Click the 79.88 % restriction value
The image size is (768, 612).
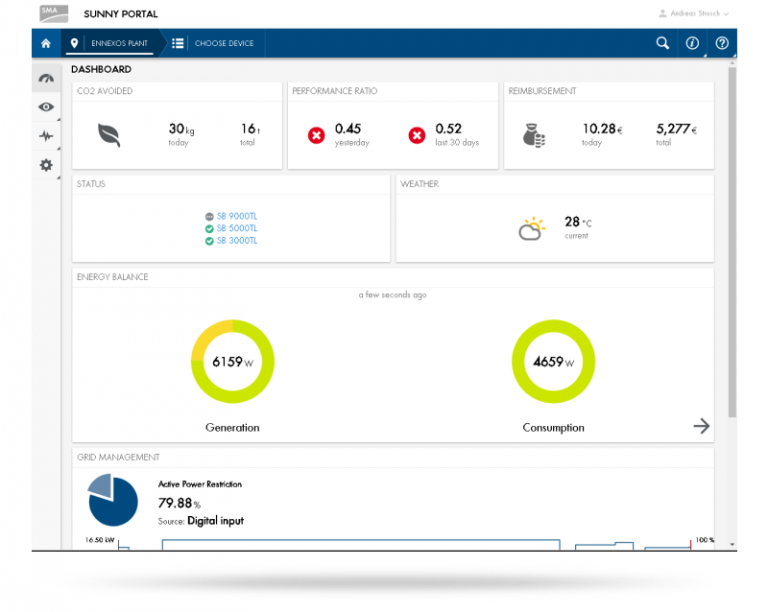179,503
